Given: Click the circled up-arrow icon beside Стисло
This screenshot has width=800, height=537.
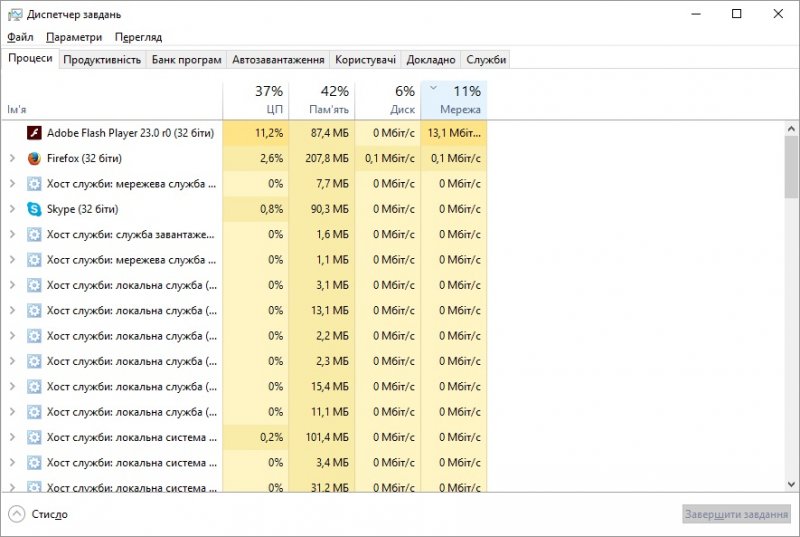Looking at the screenshot, I should tap(16, 514).
